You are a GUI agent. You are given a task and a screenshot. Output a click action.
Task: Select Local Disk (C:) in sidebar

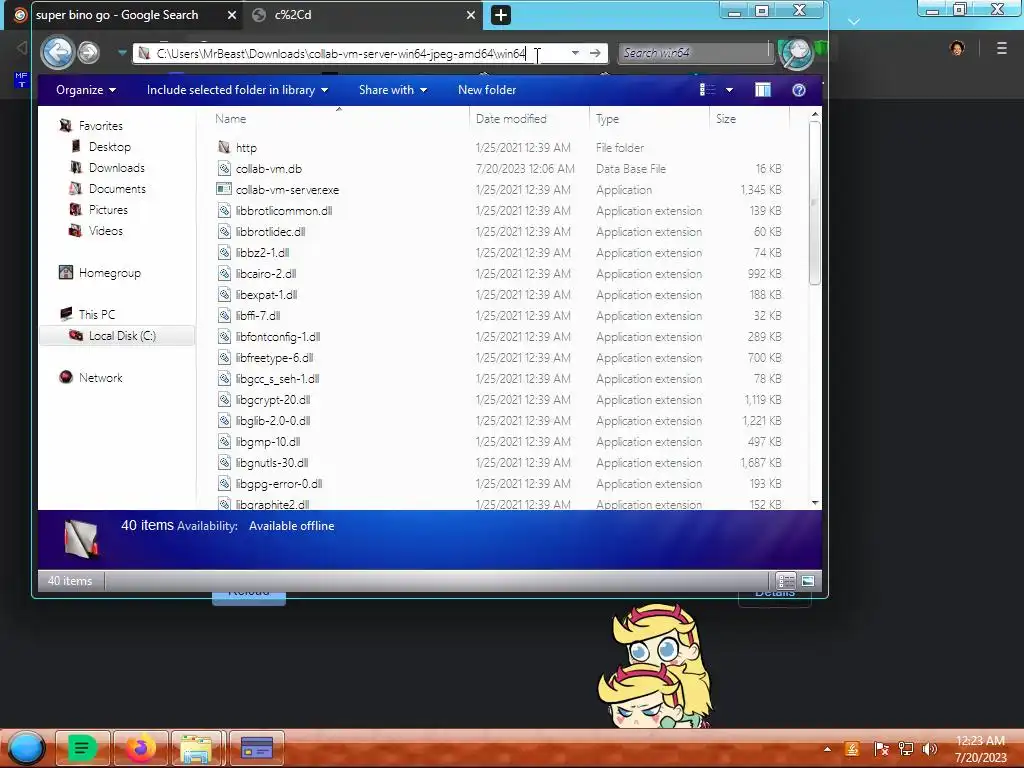click(117, 336)
